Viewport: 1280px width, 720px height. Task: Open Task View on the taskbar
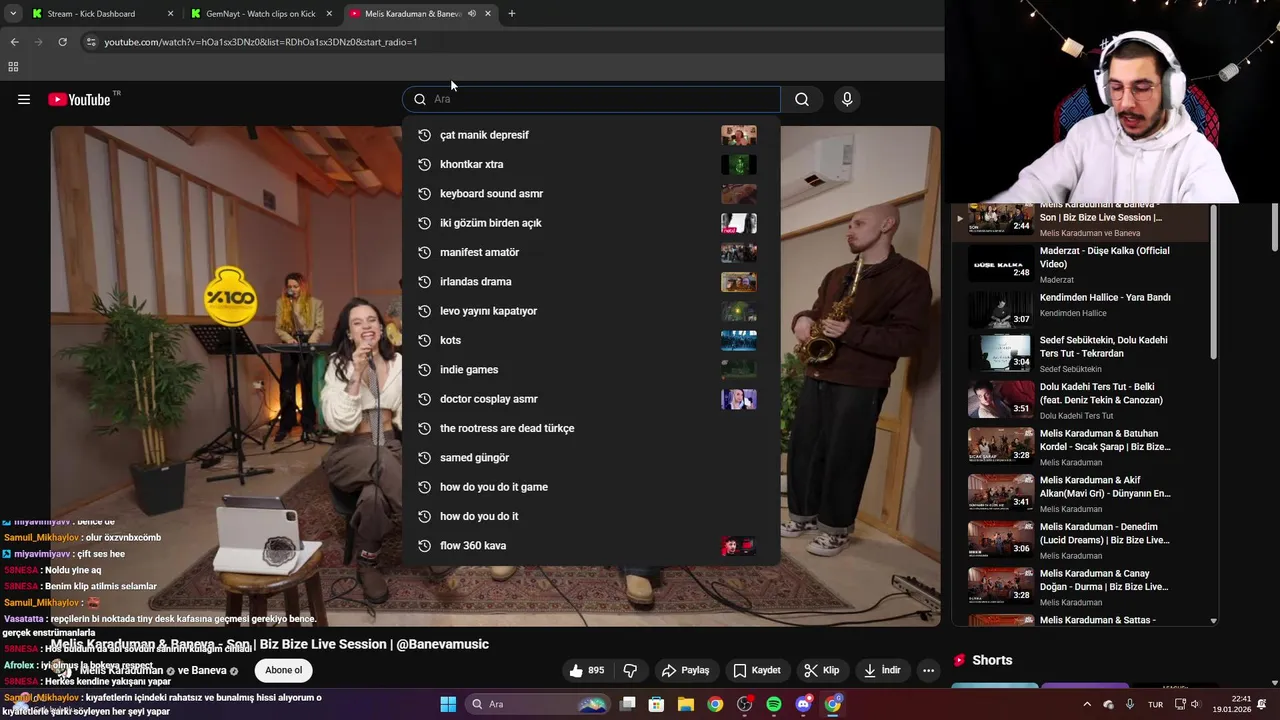click(628, 704)
